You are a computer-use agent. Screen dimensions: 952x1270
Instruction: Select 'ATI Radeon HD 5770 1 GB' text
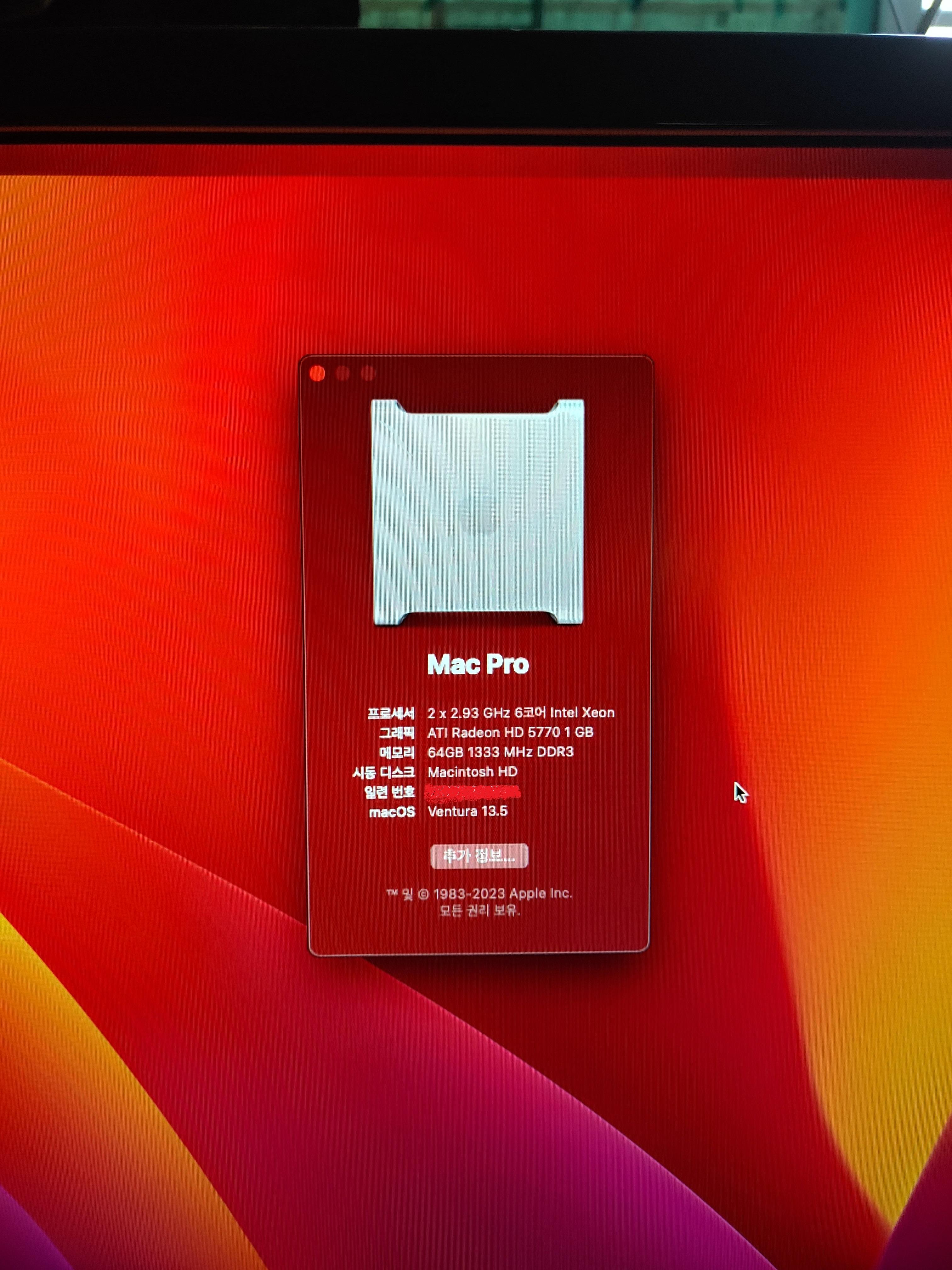click(510, 733)
